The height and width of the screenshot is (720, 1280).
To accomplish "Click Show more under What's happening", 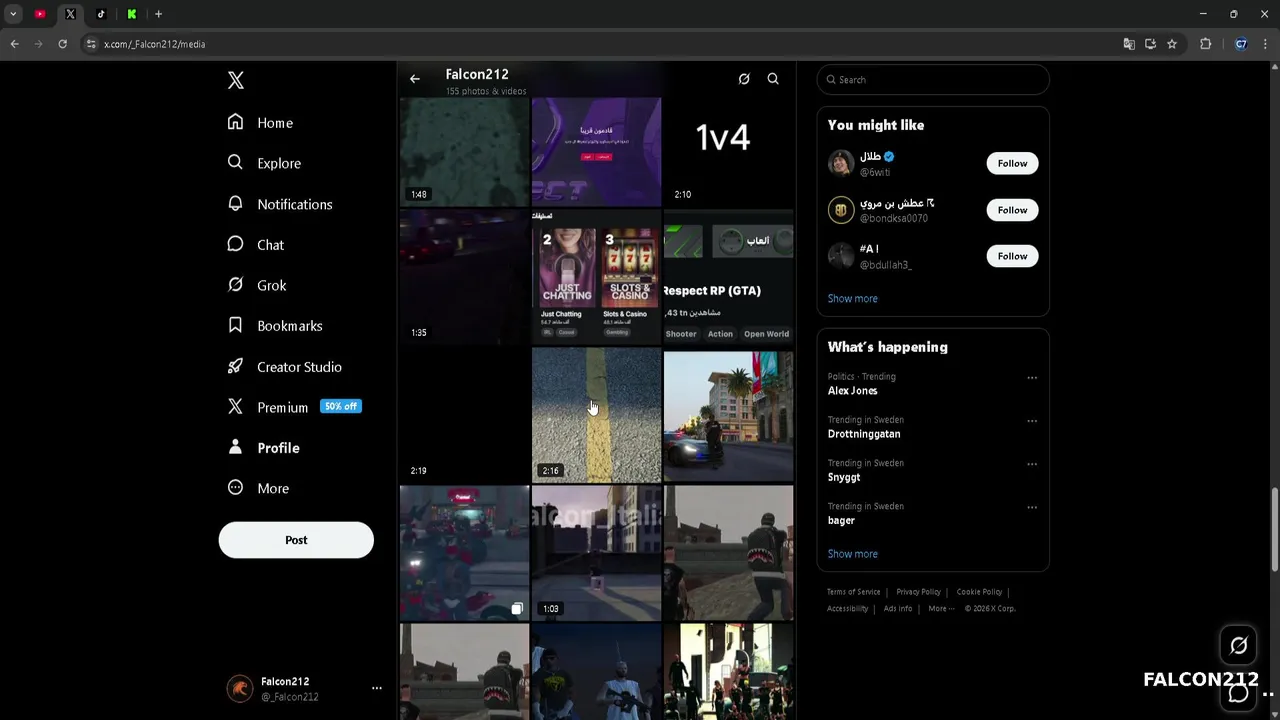I will 853,554.
